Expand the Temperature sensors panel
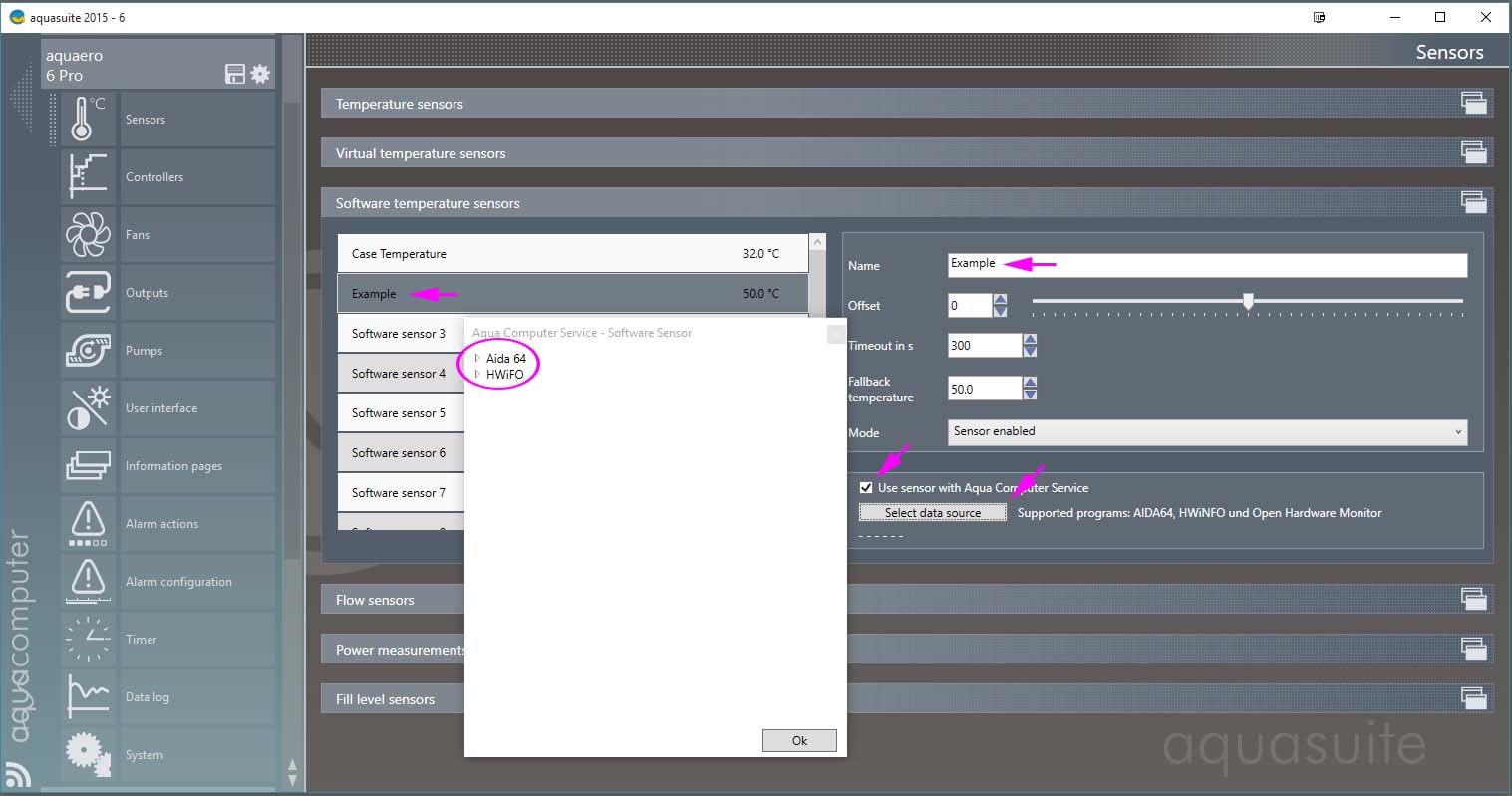 click(1473, 104)
